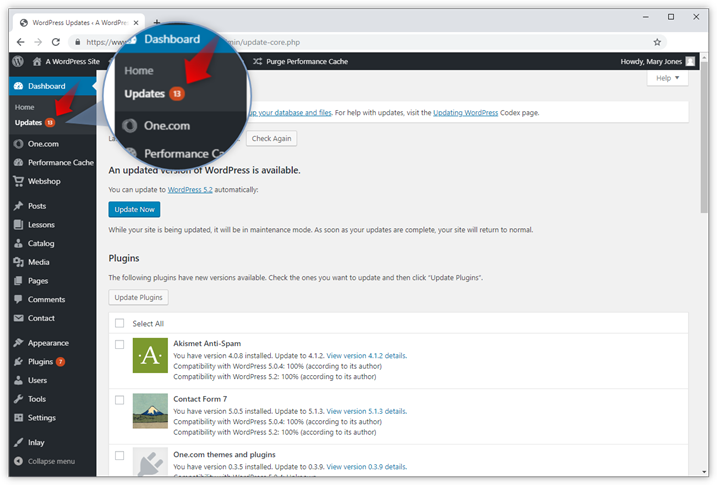This screenshot has height=485, width=717.
Task: Click the WordPress logo in admin bar
Action: click(x=18, y=61)
